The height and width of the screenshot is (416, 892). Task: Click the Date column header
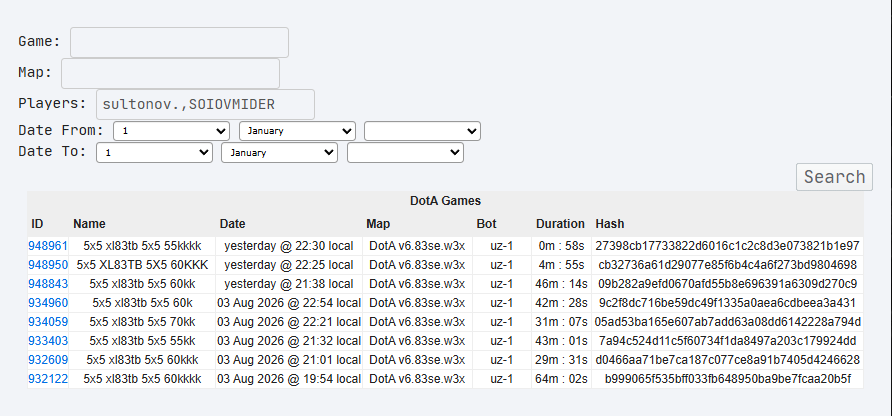[233, 224]
